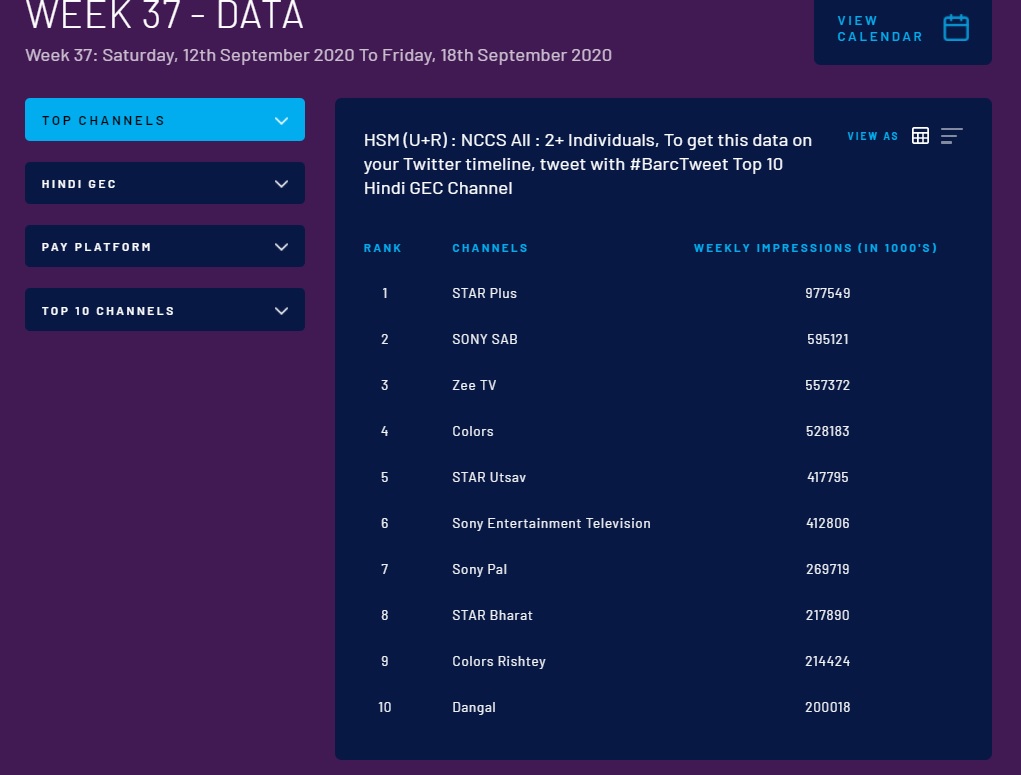
Task: Click the Channels column header
Action: point(490,248)
